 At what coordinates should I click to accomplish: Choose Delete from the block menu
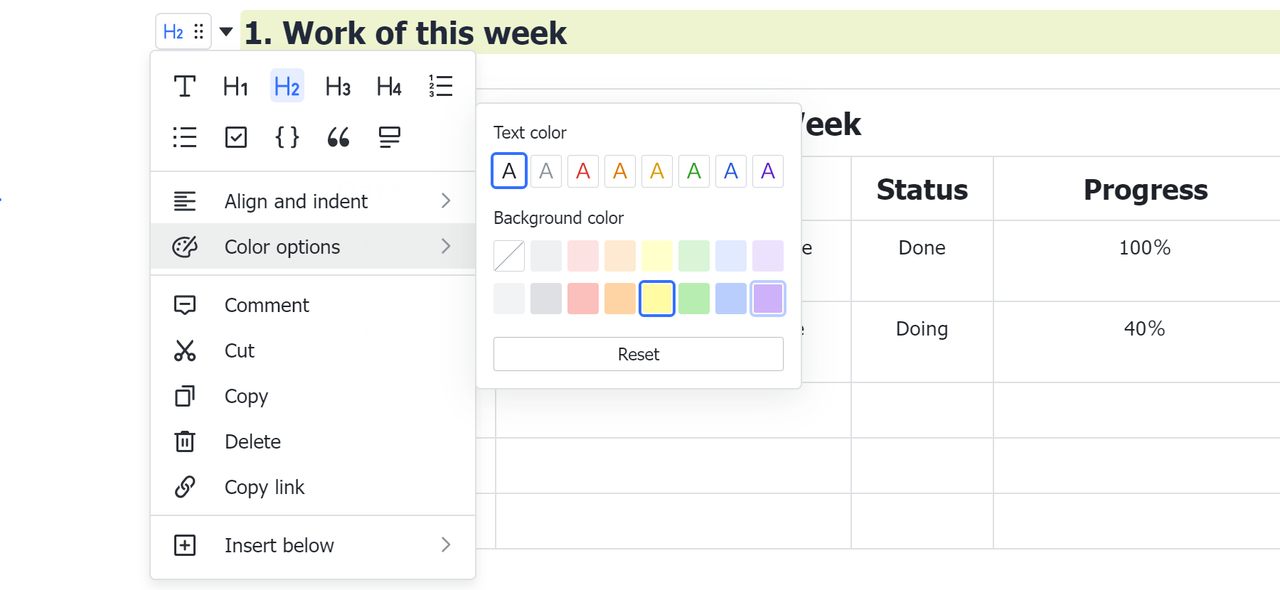252,442
